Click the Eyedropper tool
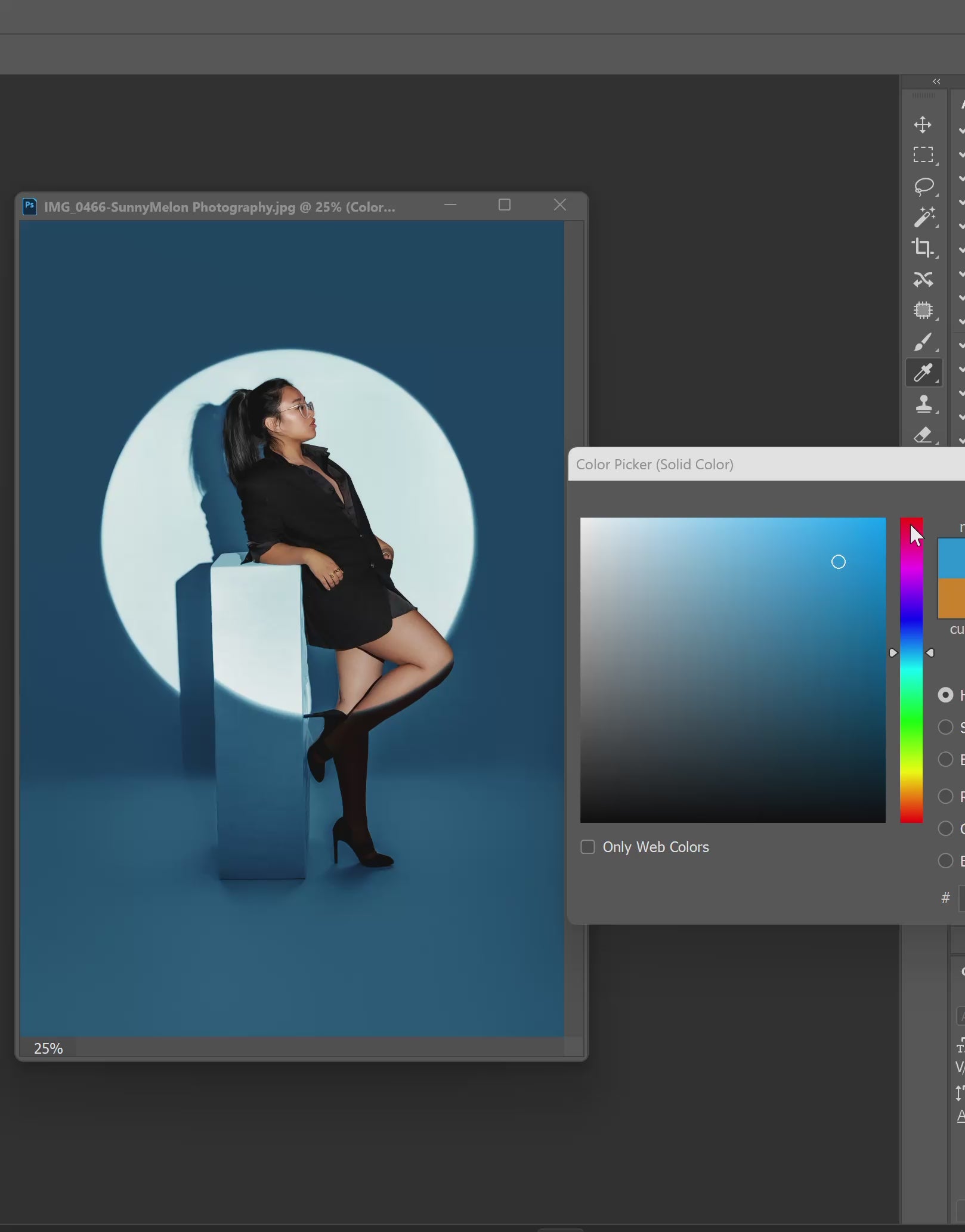This screenshot has width=965, height=1232. 923,373
